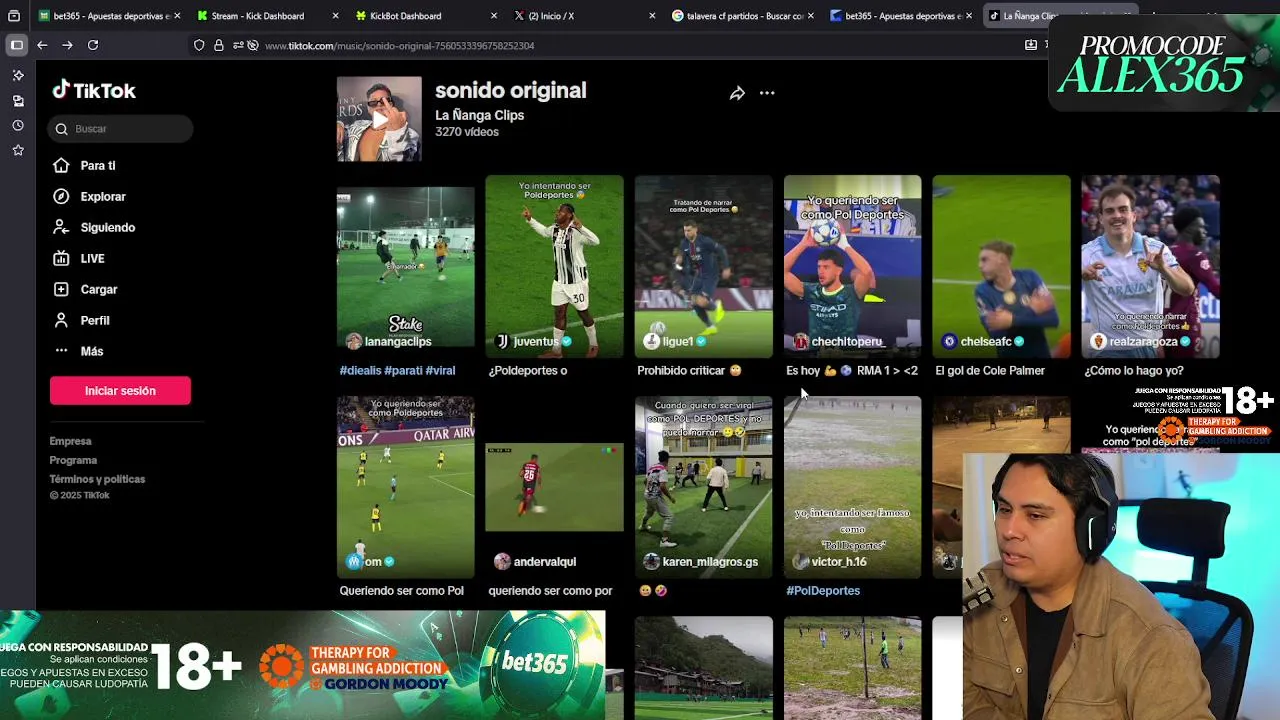The height and width of the screenshot is (720, 1280).
Task: Open the Empresa footer link
Action: tap(70, 441)
